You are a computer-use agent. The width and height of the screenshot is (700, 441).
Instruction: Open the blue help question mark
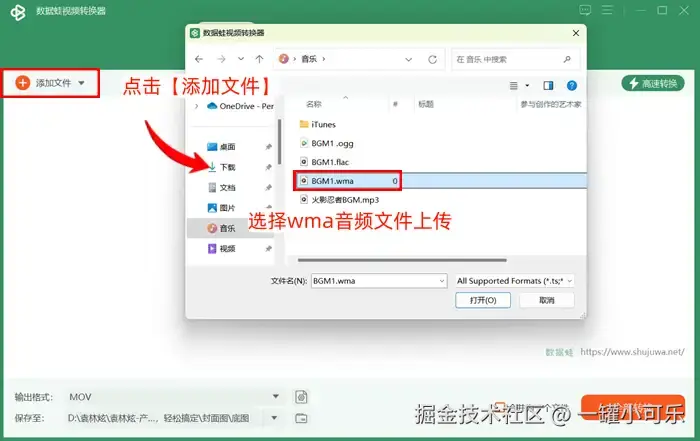point(571,85)
